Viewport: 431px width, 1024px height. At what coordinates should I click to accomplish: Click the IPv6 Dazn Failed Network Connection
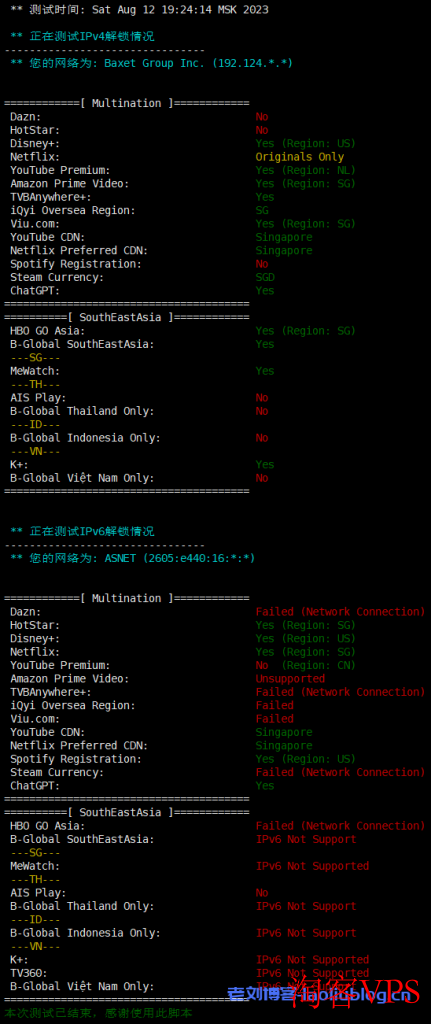pos(340,612)
